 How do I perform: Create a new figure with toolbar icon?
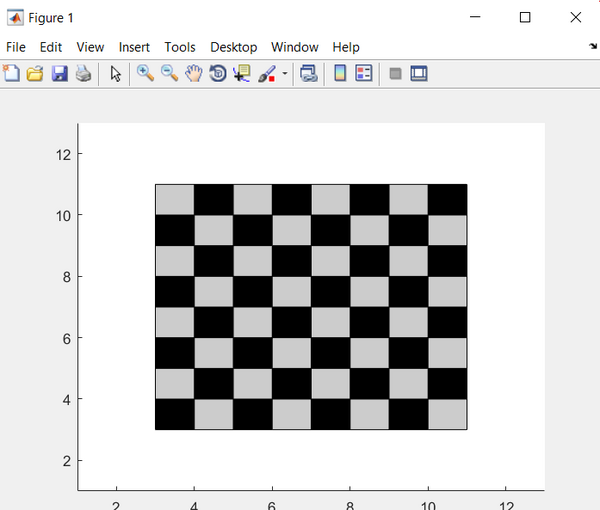(x=11, y=73)
